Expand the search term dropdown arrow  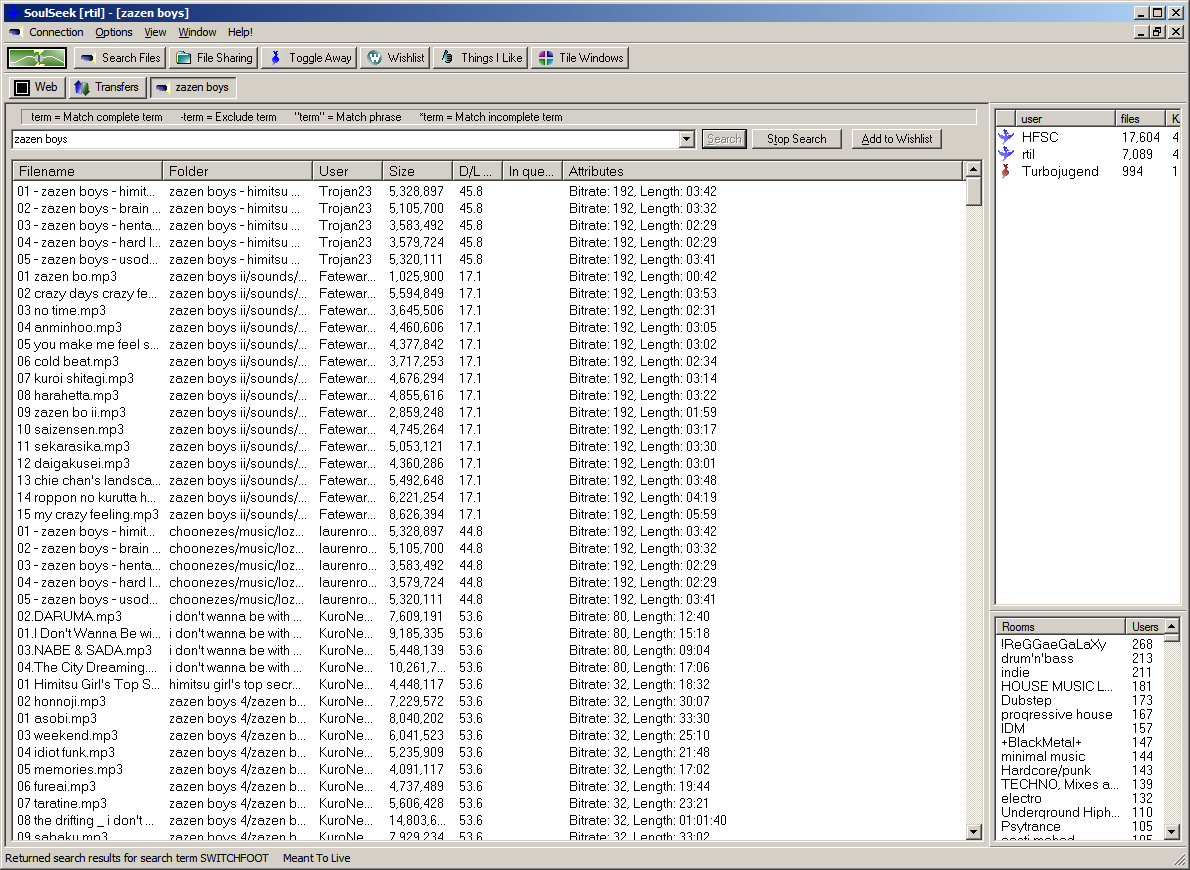pos(686,140)
